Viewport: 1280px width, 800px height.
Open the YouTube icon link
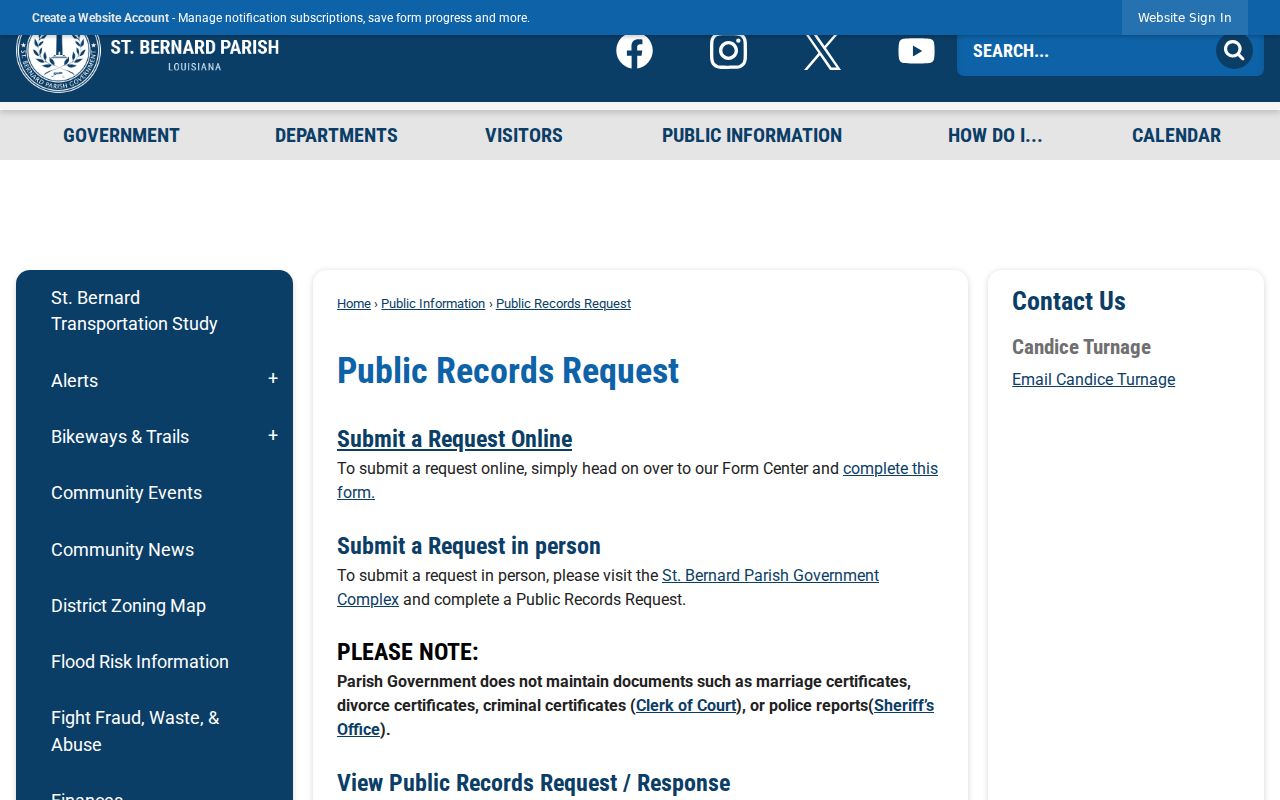point(916,51)
